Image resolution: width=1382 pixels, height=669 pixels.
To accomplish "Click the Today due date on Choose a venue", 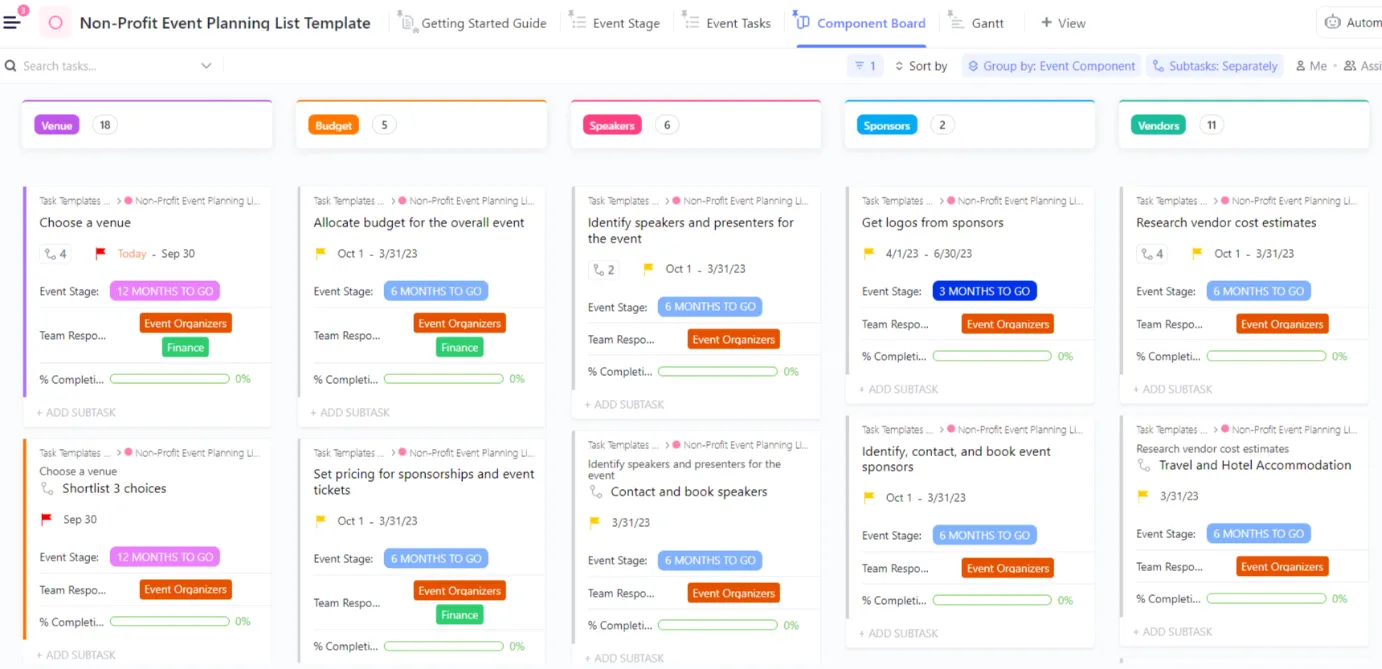I will tap(132, 254).
